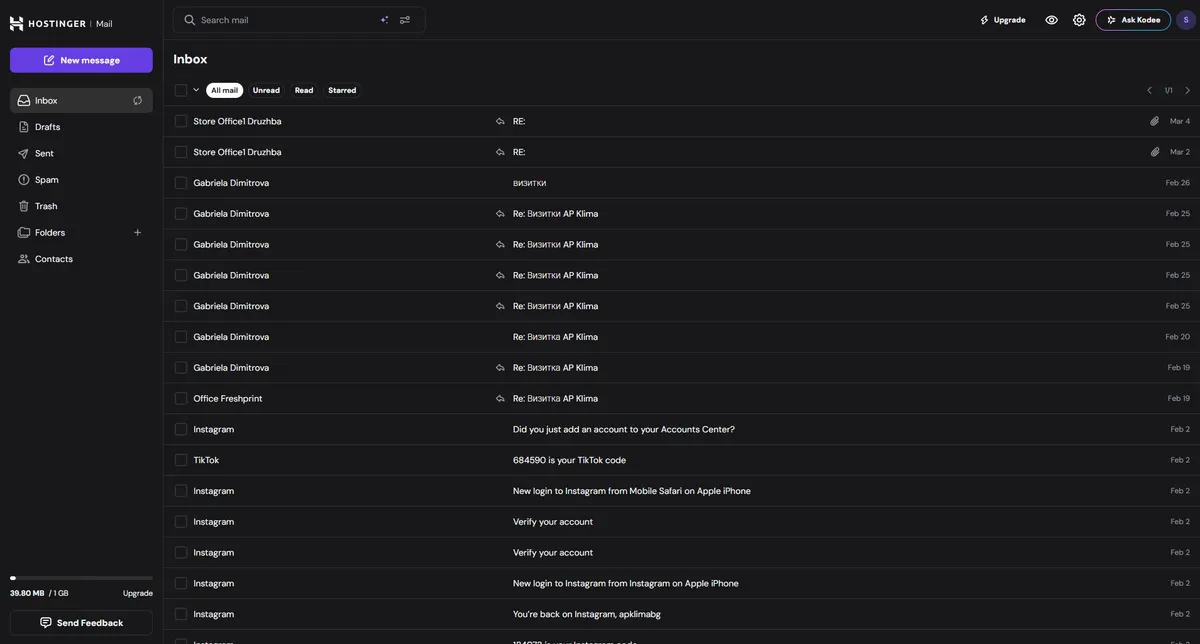Click attachment paperclip on Mar 4 email
The width and height of the screenshot is (1200, 644).
click(1154, 121)
